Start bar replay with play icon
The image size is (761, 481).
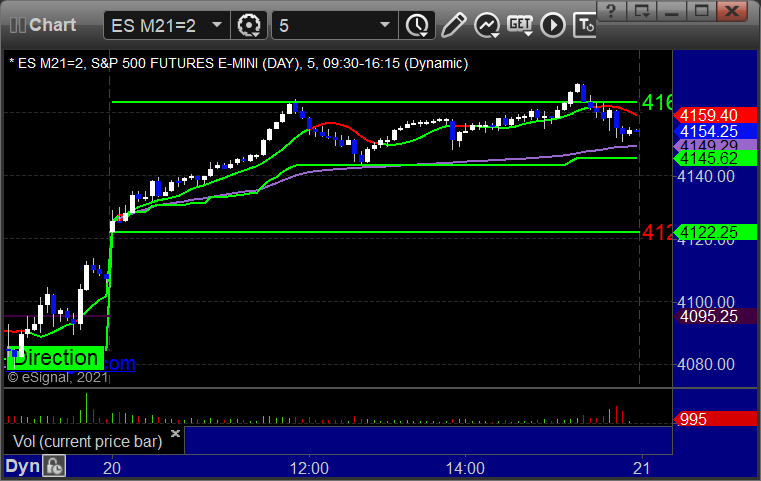point(553,25)
